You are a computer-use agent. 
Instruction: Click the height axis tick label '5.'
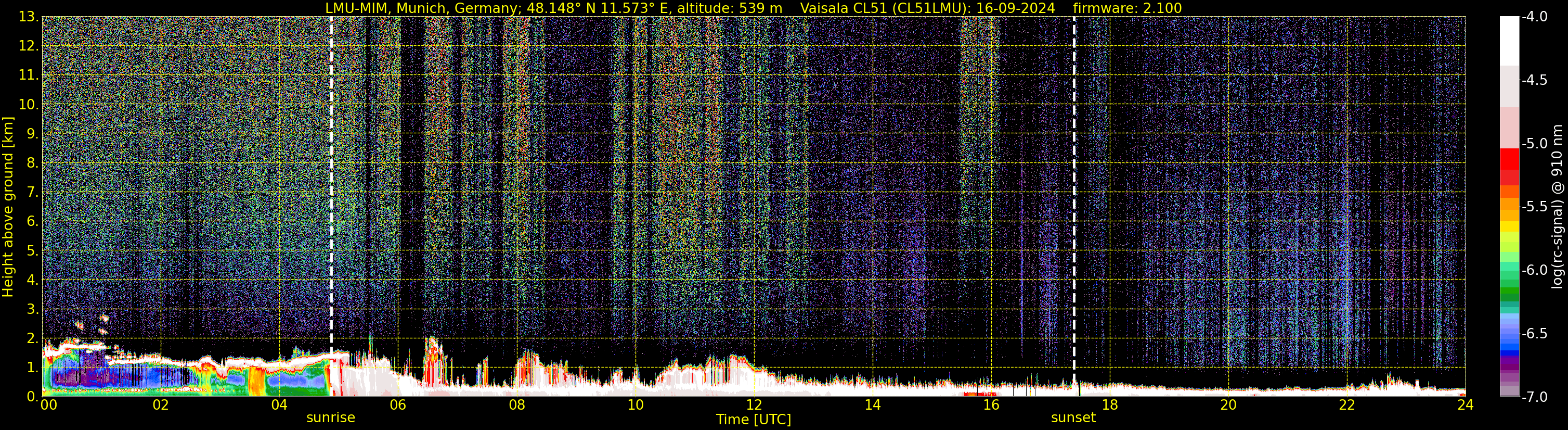click(32, 251)
